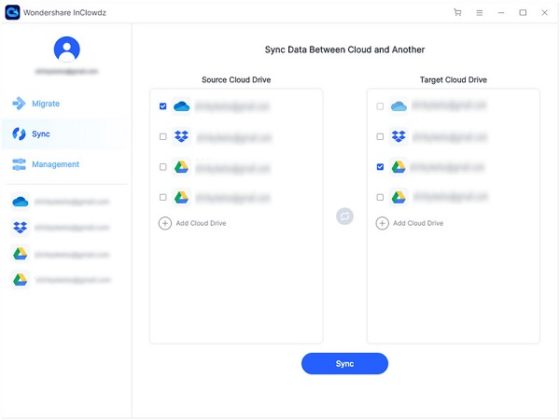560x420 pixels.
Task: Click the plus icon under Source Cloud Drive
Action: click(165, 223)
